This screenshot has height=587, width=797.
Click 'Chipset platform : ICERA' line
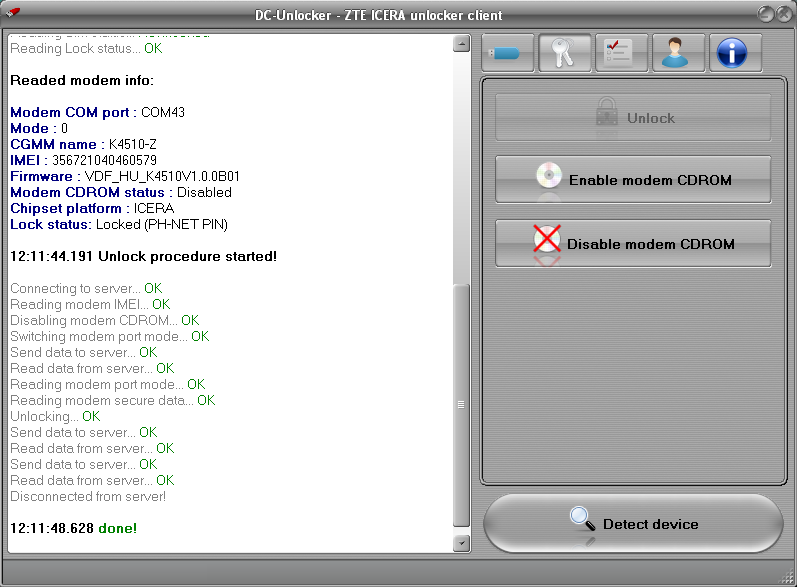coord(92,208)
